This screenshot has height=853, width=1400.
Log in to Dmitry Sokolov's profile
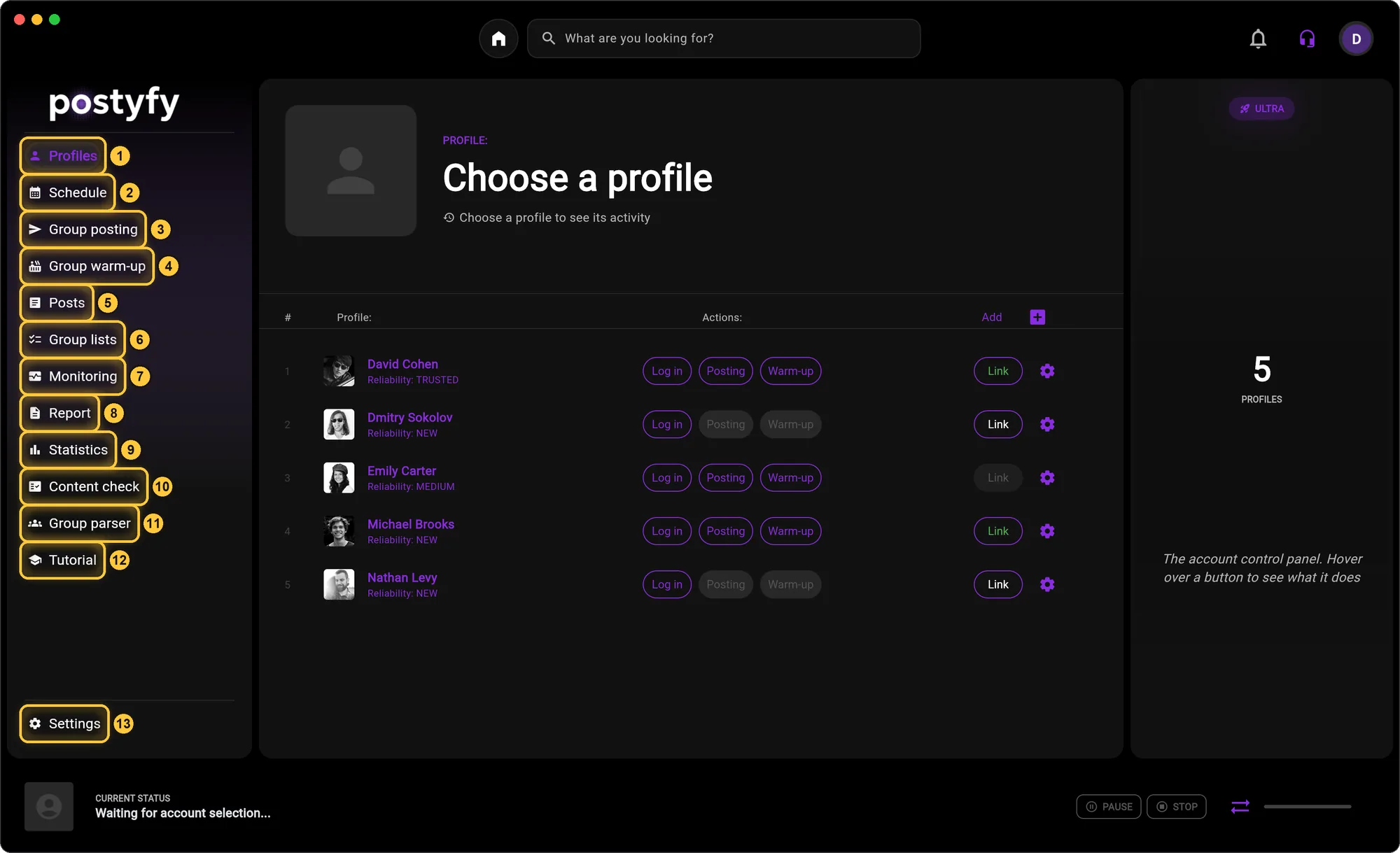tap(667, 425)
